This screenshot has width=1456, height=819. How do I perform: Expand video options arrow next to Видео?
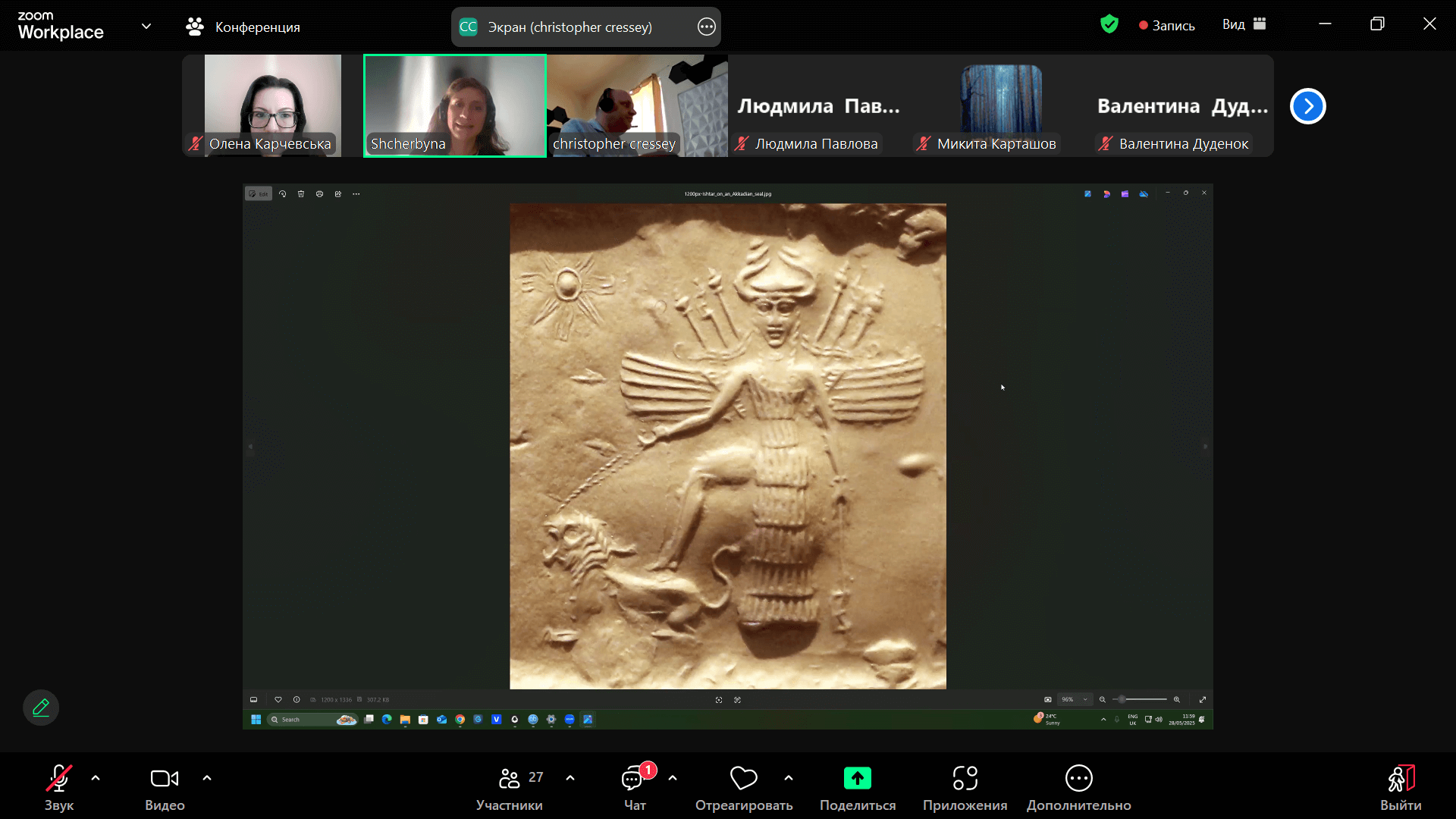207,778
